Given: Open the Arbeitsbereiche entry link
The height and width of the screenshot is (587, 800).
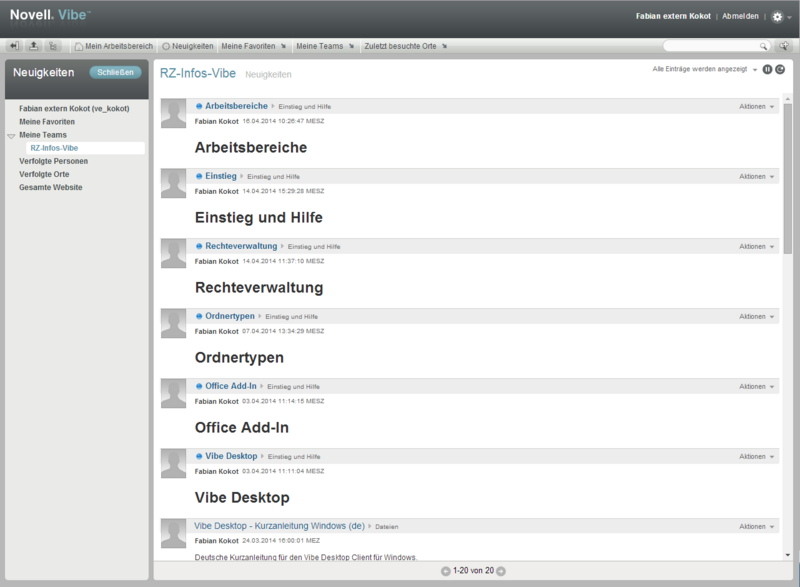Looking at the screenshot, I should pos(236,106).
